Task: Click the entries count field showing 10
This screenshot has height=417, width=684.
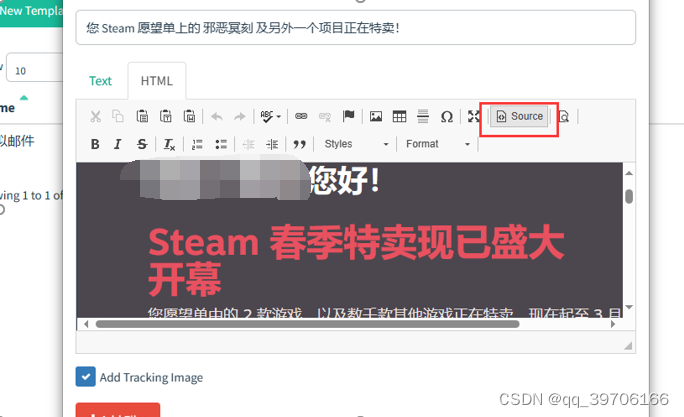Action: pyautogui.click(x=35, y=68)
